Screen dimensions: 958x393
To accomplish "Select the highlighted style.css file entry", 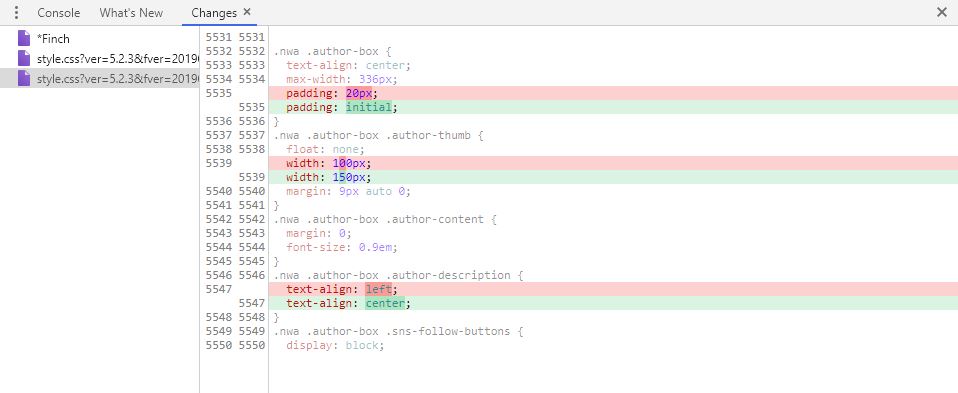I will 100,78.
